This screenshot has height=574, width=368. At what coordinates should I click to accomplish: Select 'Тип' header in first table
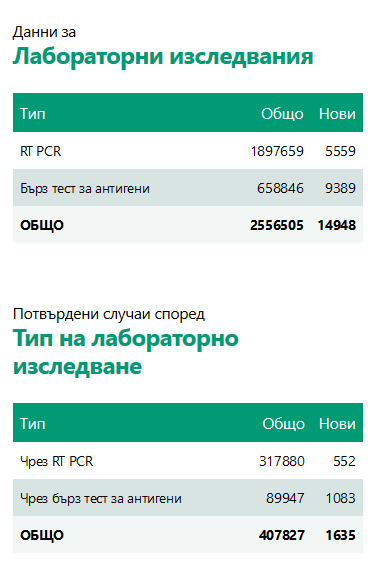click(33, 113)
